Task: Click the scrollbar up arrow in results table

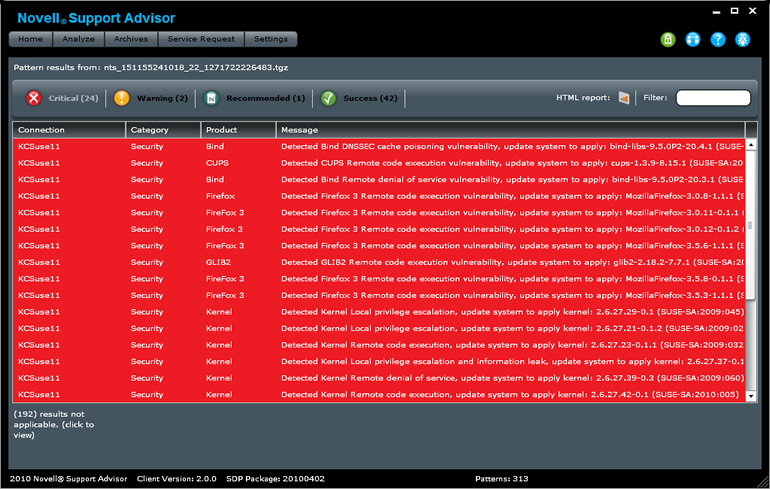Action: pos(751,144)
